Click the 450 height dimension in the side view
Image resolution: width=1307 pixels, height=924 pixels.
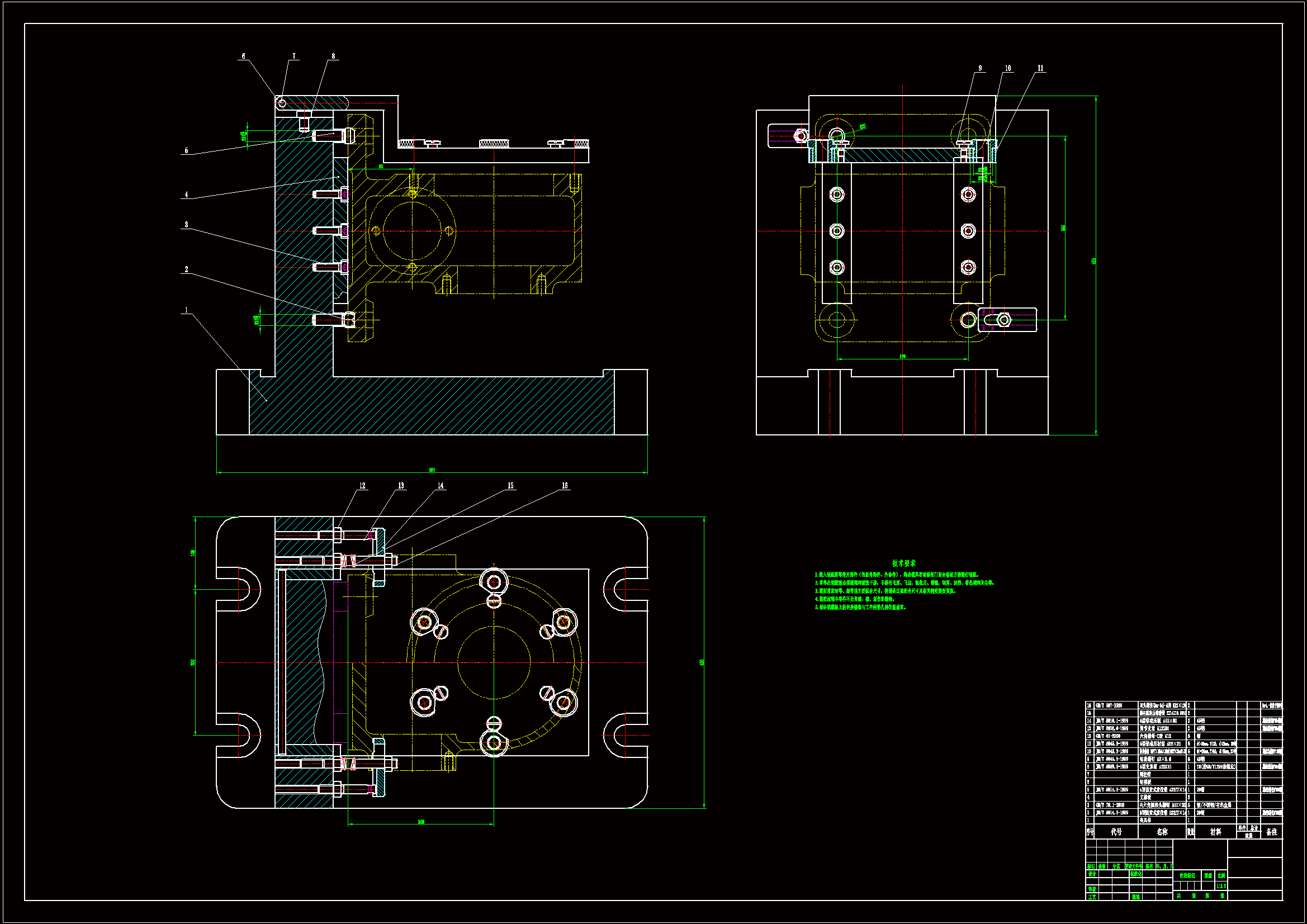tap(1093, 261)
